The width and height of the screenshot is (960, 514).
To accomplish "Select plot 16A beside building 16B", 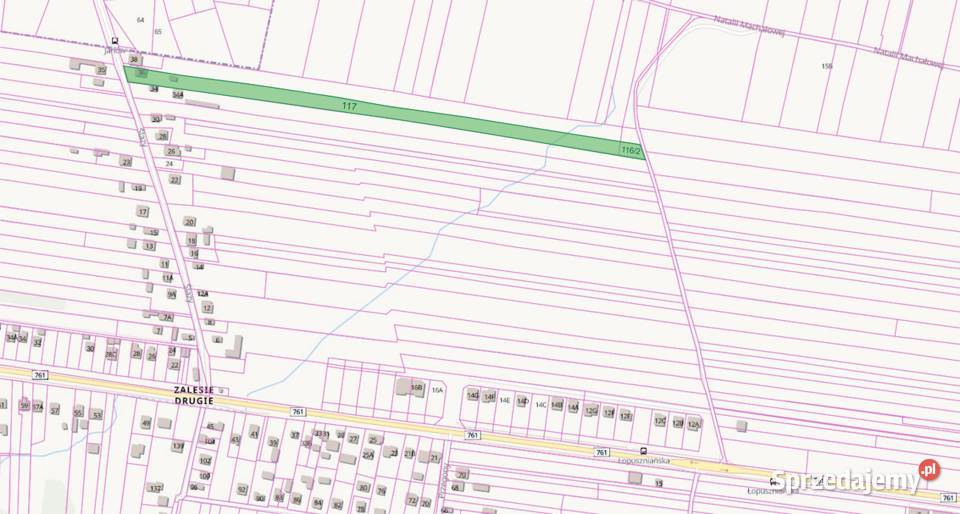I will tap(437, 390).
